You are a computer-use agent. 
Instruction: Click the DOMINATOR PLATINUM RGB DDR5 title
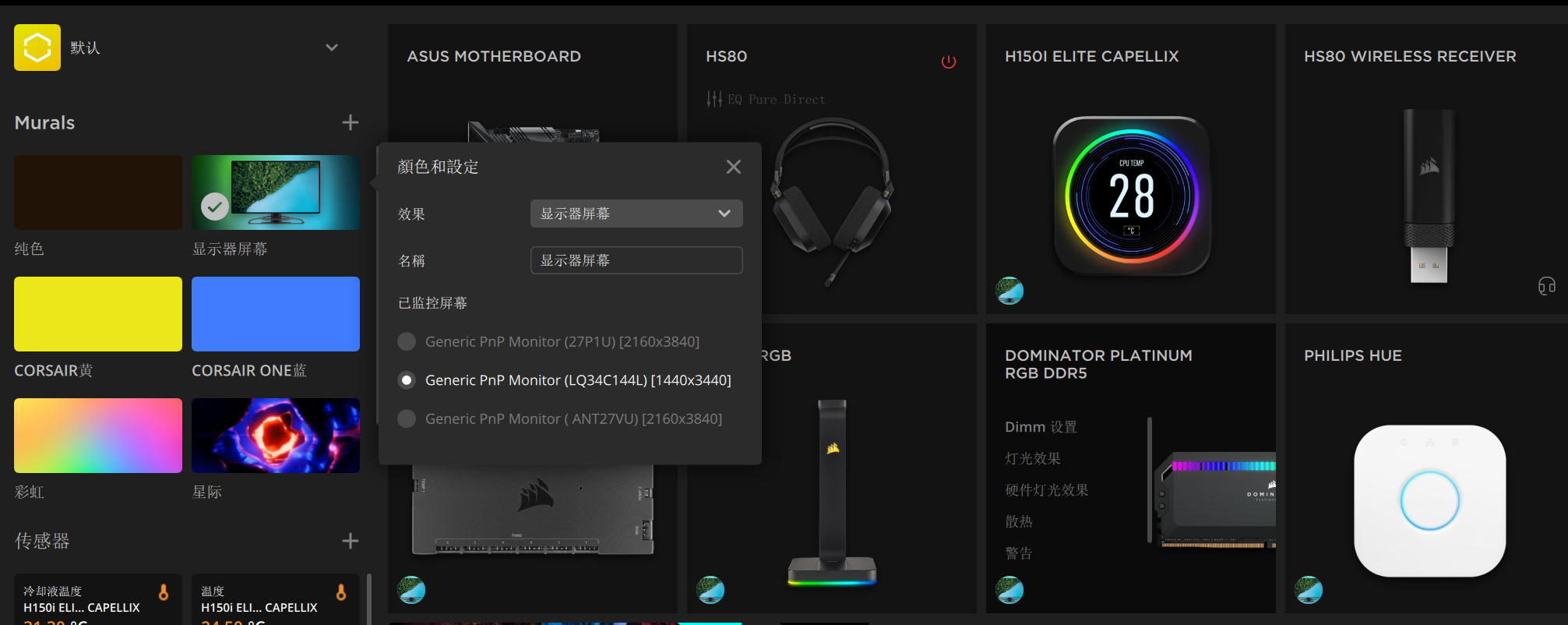point(1098,364)
